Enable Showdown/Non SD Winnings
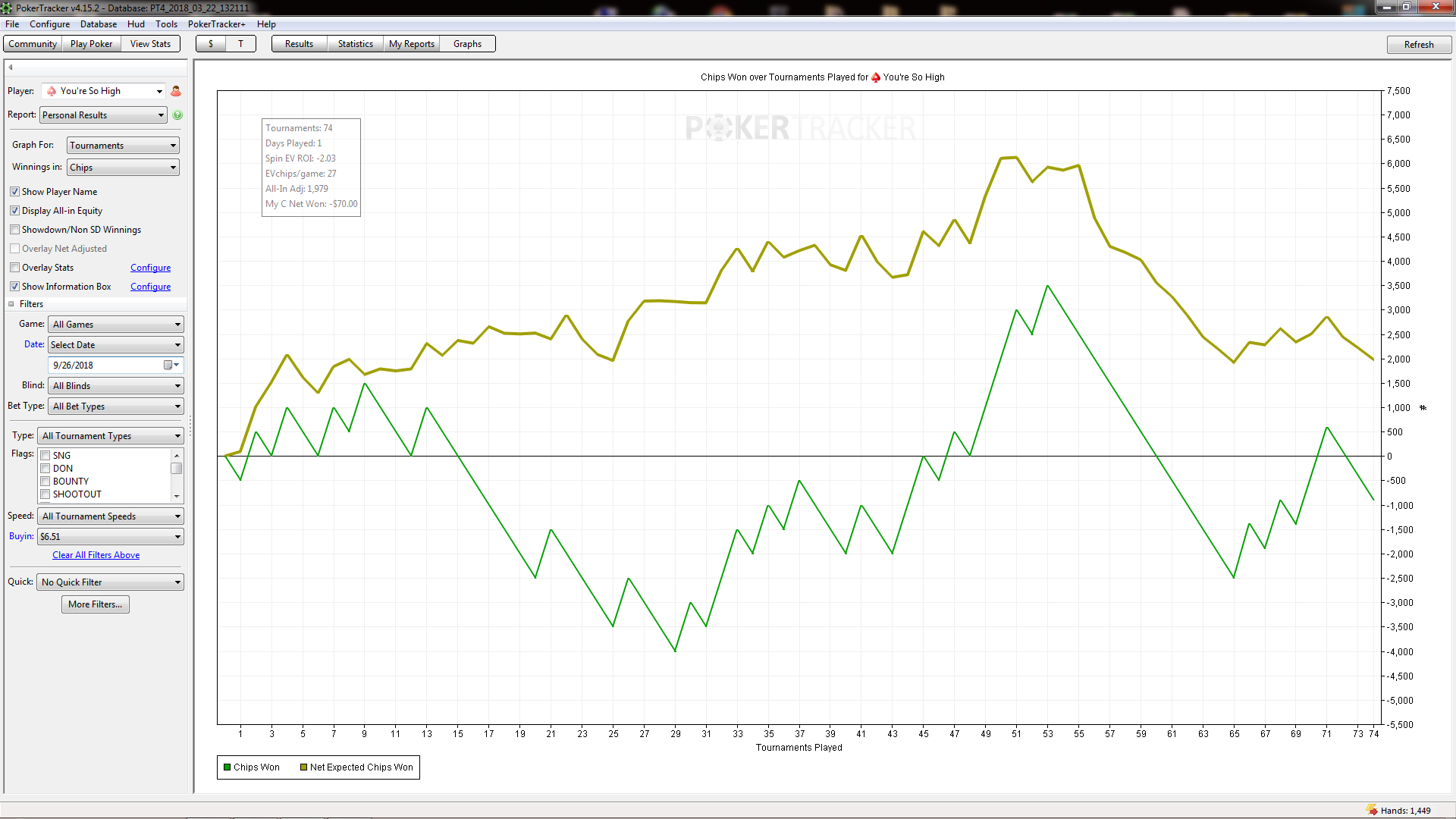 click(14, 230)
